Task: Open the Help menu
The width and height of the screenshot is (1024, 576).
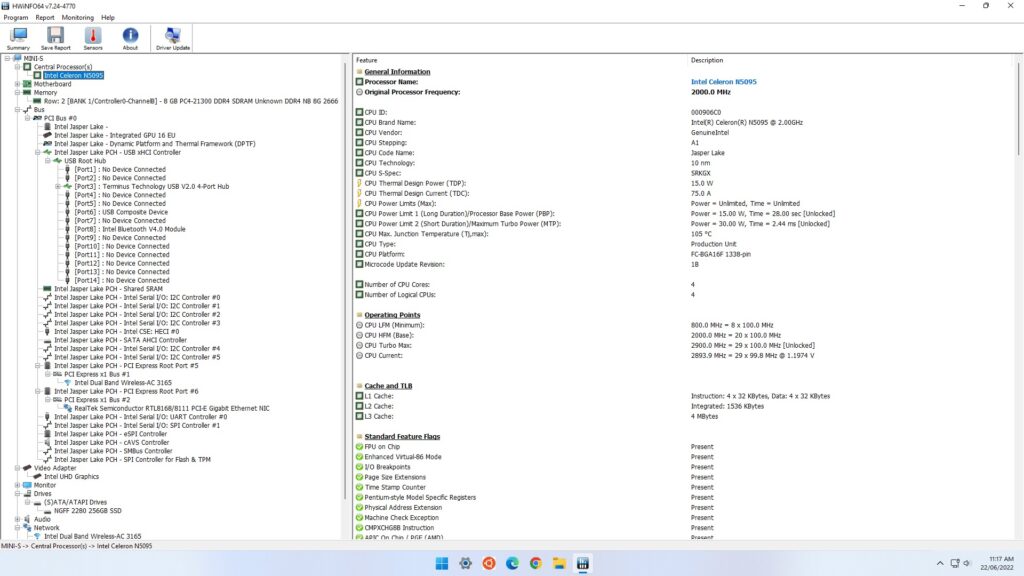Action: 108,17
